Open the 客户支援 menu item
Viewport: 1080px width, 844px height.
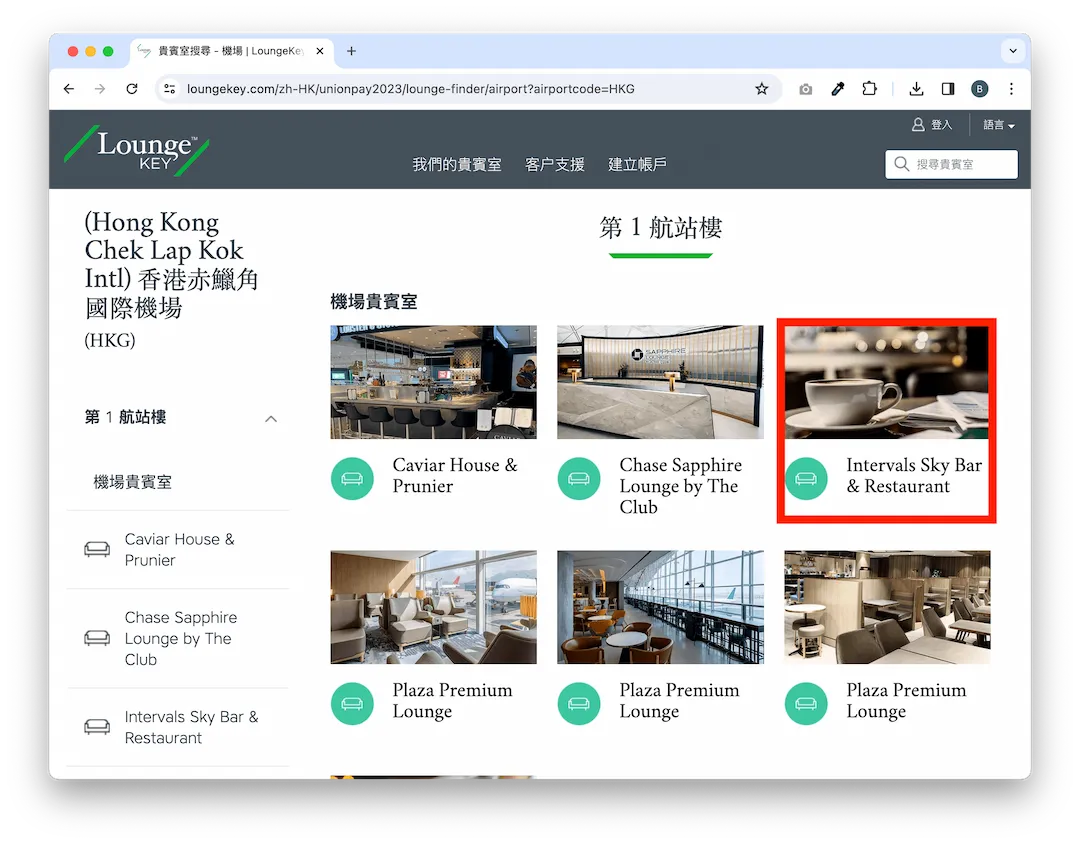click(554, 165)
